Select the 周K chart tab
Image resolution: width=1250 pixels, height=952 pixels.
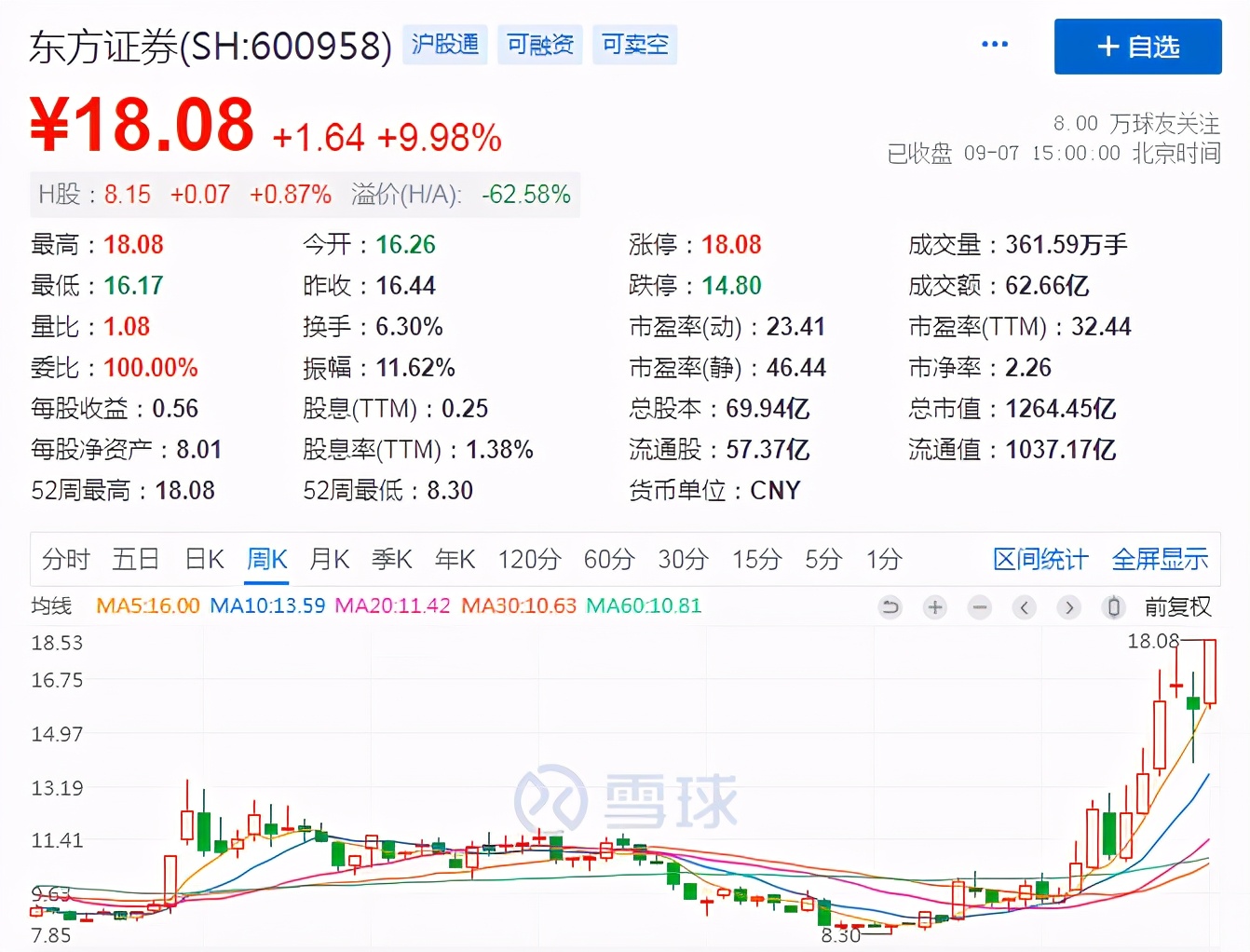click(x=267, y=560)
